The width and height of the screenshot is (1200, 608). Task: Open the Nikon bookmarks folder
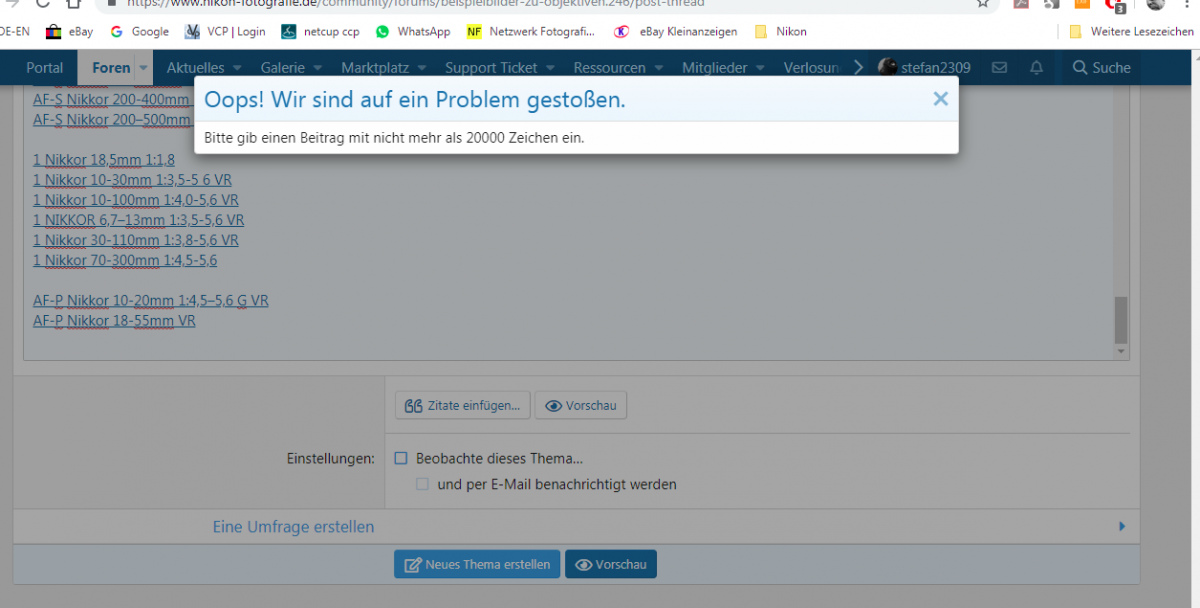point(781,32)
